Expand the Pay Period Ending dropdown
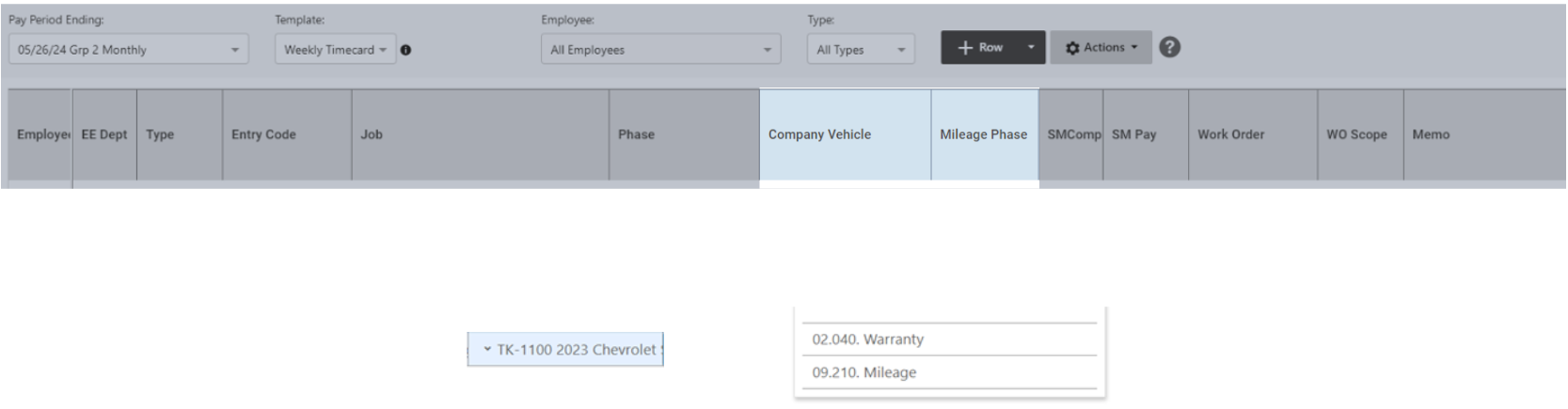The image size is (1568, 409). [x=128, y=50]
